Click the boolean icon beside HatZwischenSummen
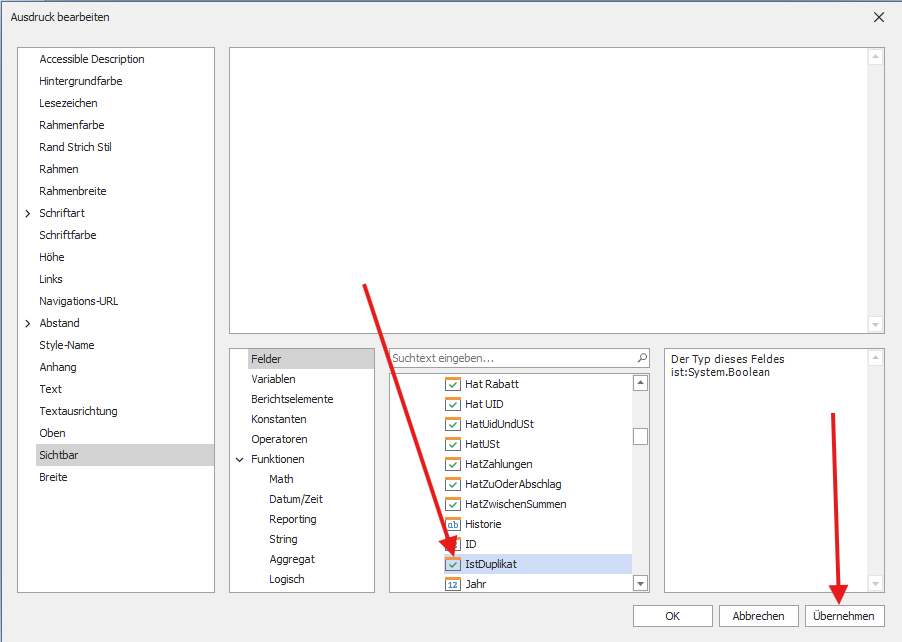902x642 pixels. 453,504
